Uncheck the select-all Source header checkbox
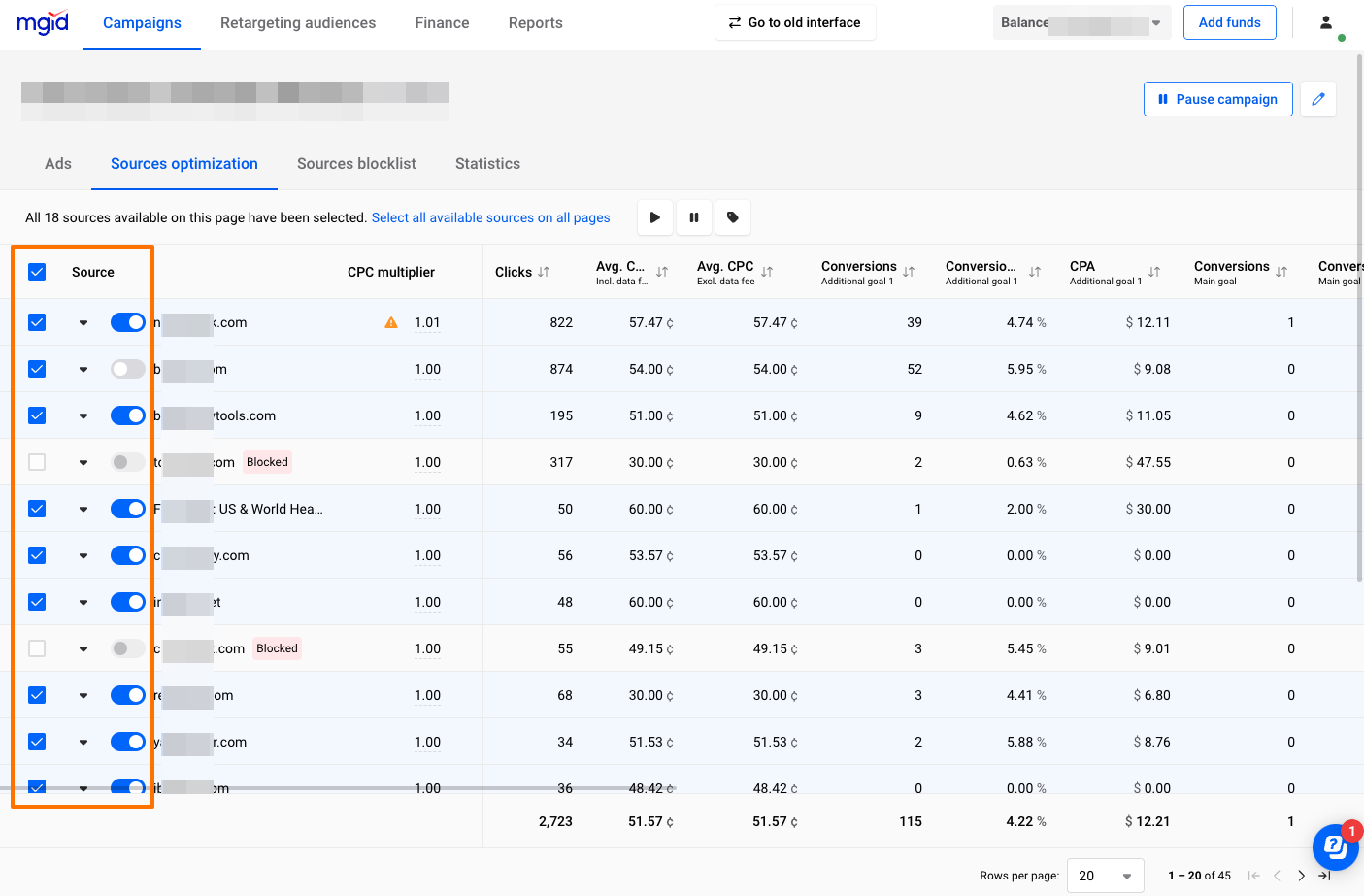 click(x=37, y=272)
